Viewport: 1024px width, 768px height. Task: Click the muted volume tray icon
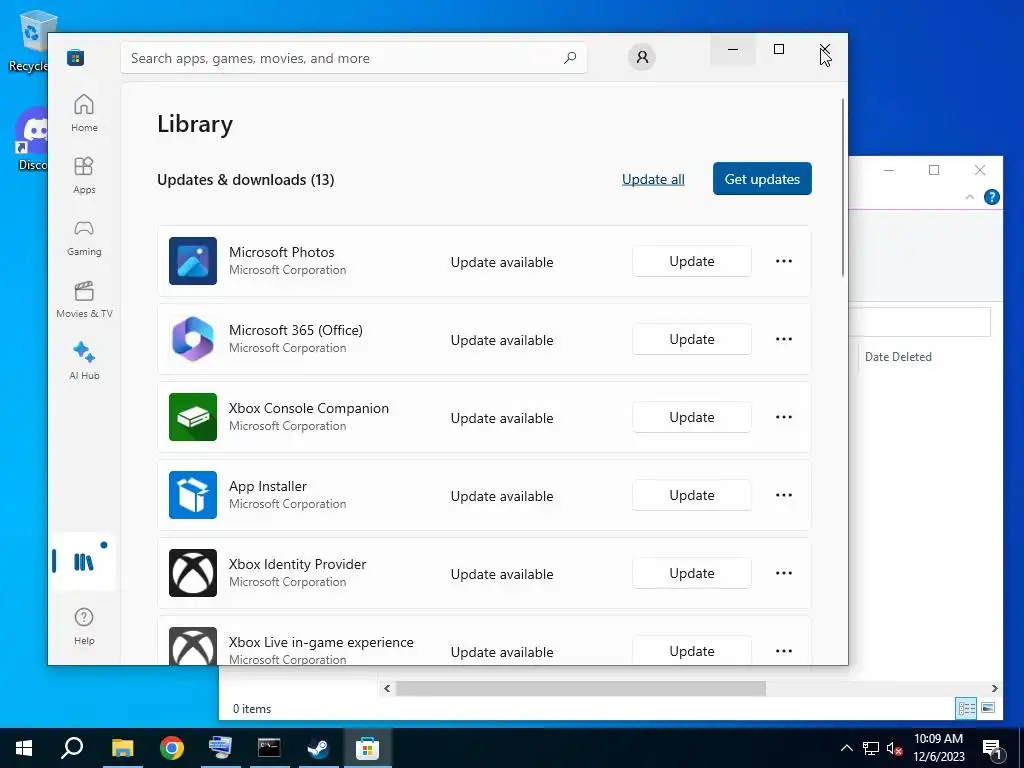[895, 748]
